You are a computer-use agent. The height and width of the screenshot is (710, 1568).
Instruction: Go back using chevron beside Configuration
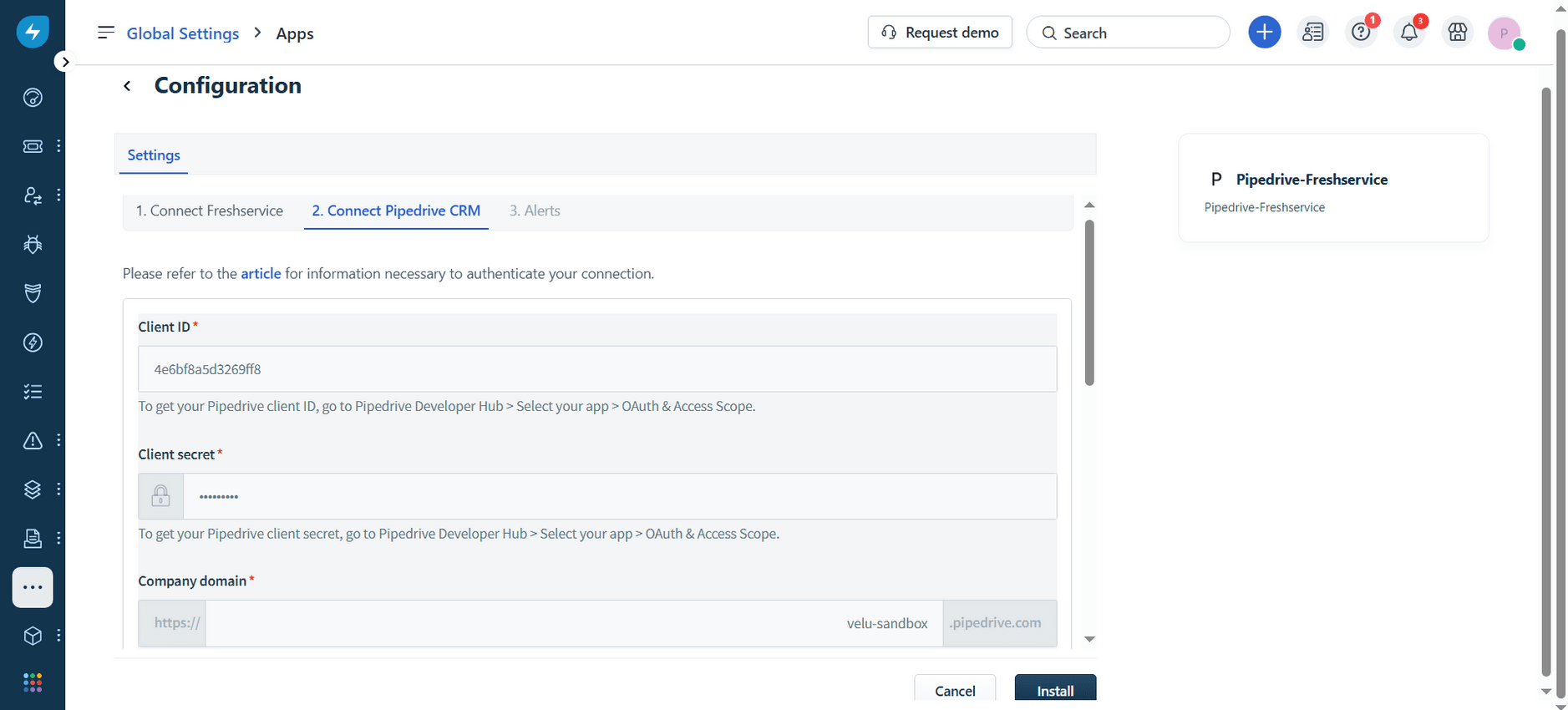pos(127,86)
